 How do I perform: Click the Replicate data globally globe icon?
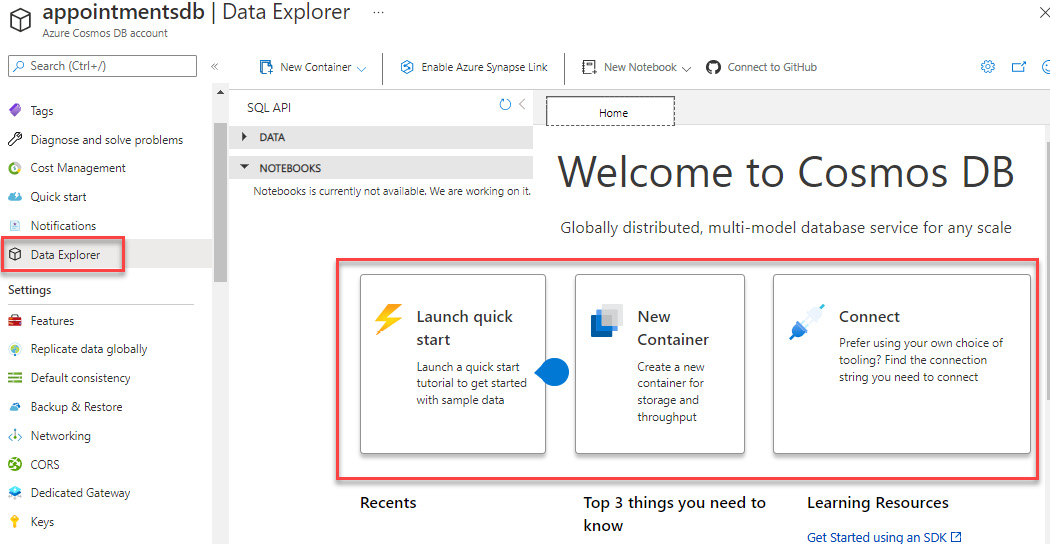pyautogui.click(x=15, y=349)
